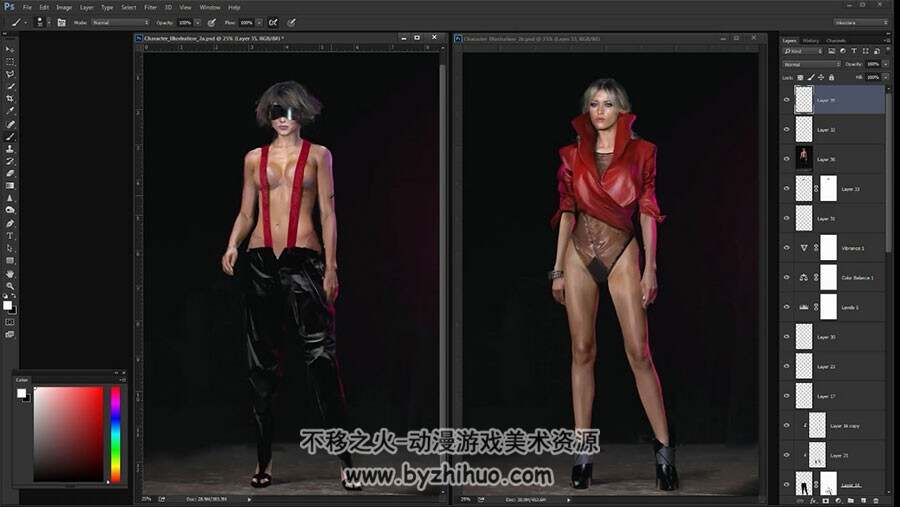Screen dimensions: 900x507
Task: Open the layer blend mode Normal dropdown
Action: click(x=811, y=64)
